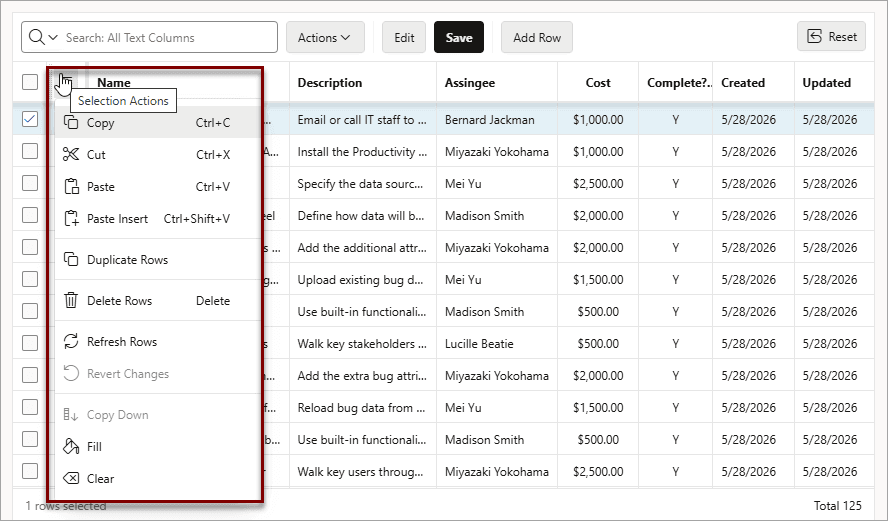Check the Upload existing bug row checkbox
The width and height of the screenshot is (888, 521).
click(x=30, y=279)
